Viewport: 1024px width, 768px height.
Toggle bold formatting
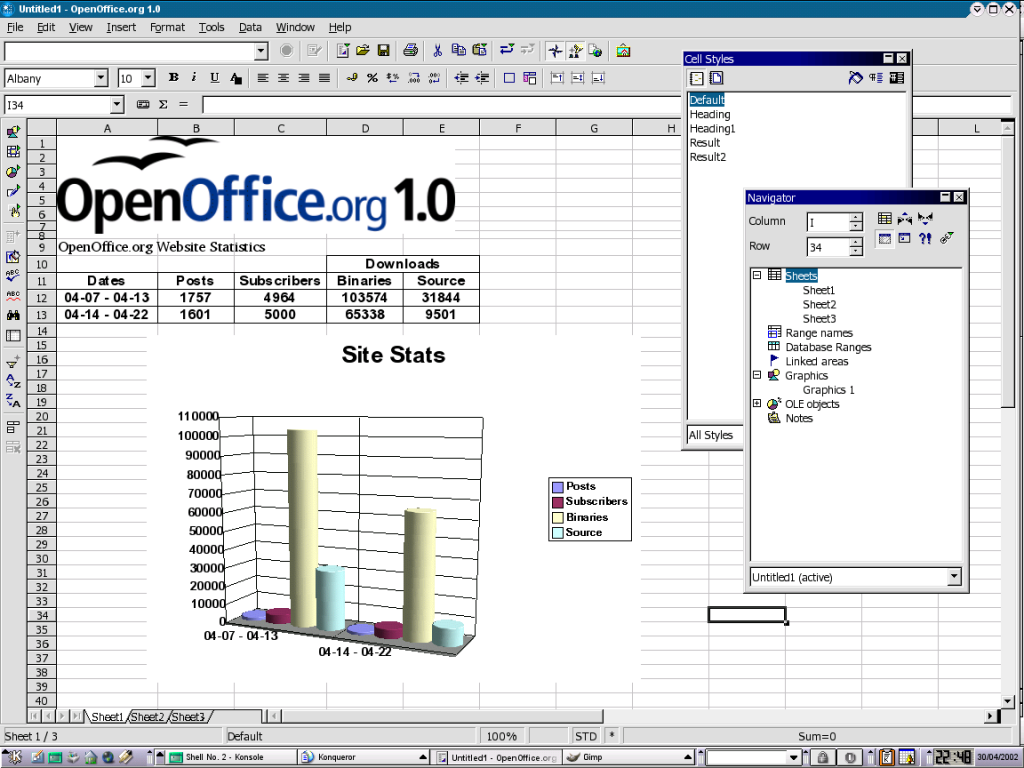point(173,78)
